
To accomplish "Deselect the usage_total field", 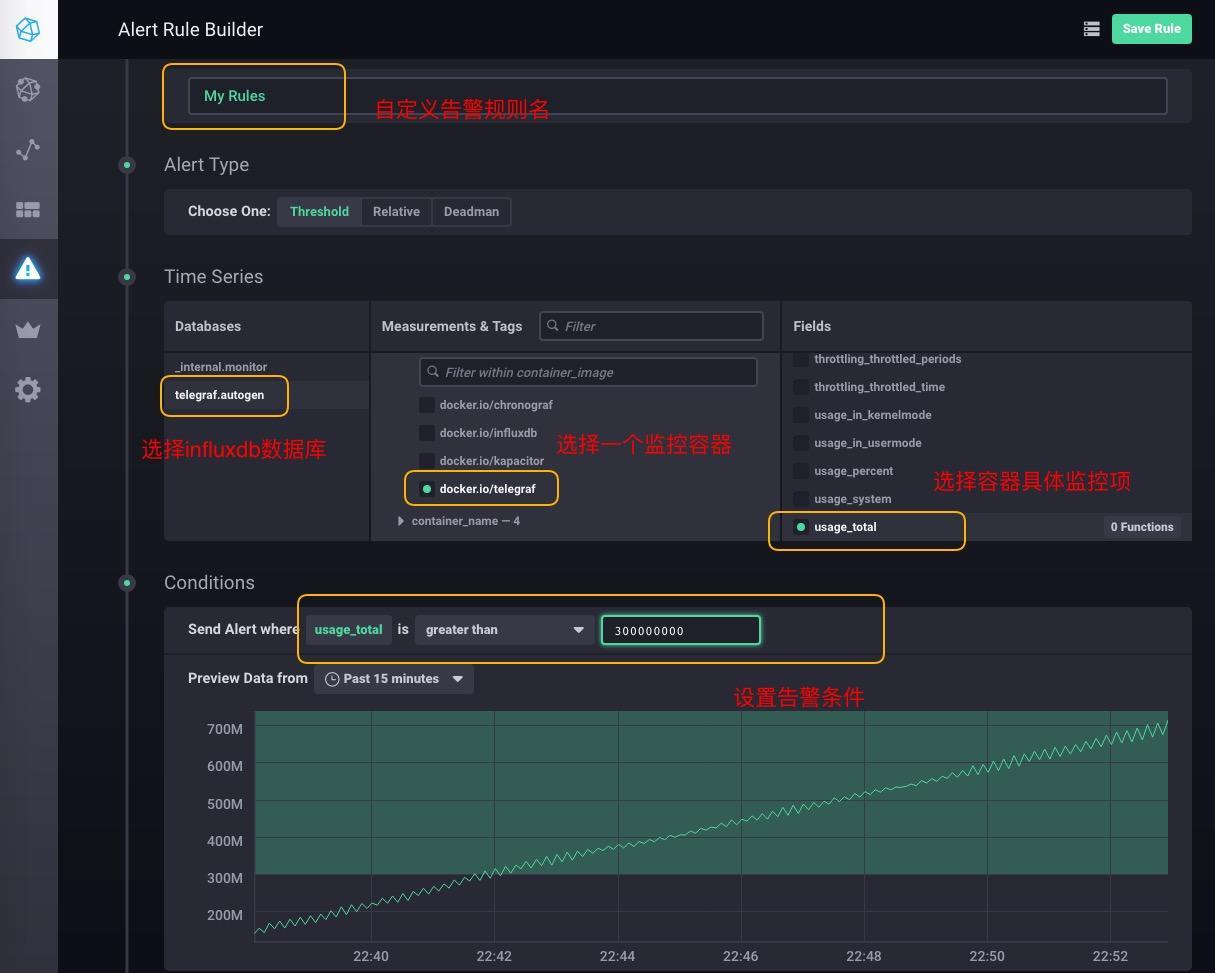I will (x=801, y=527).
